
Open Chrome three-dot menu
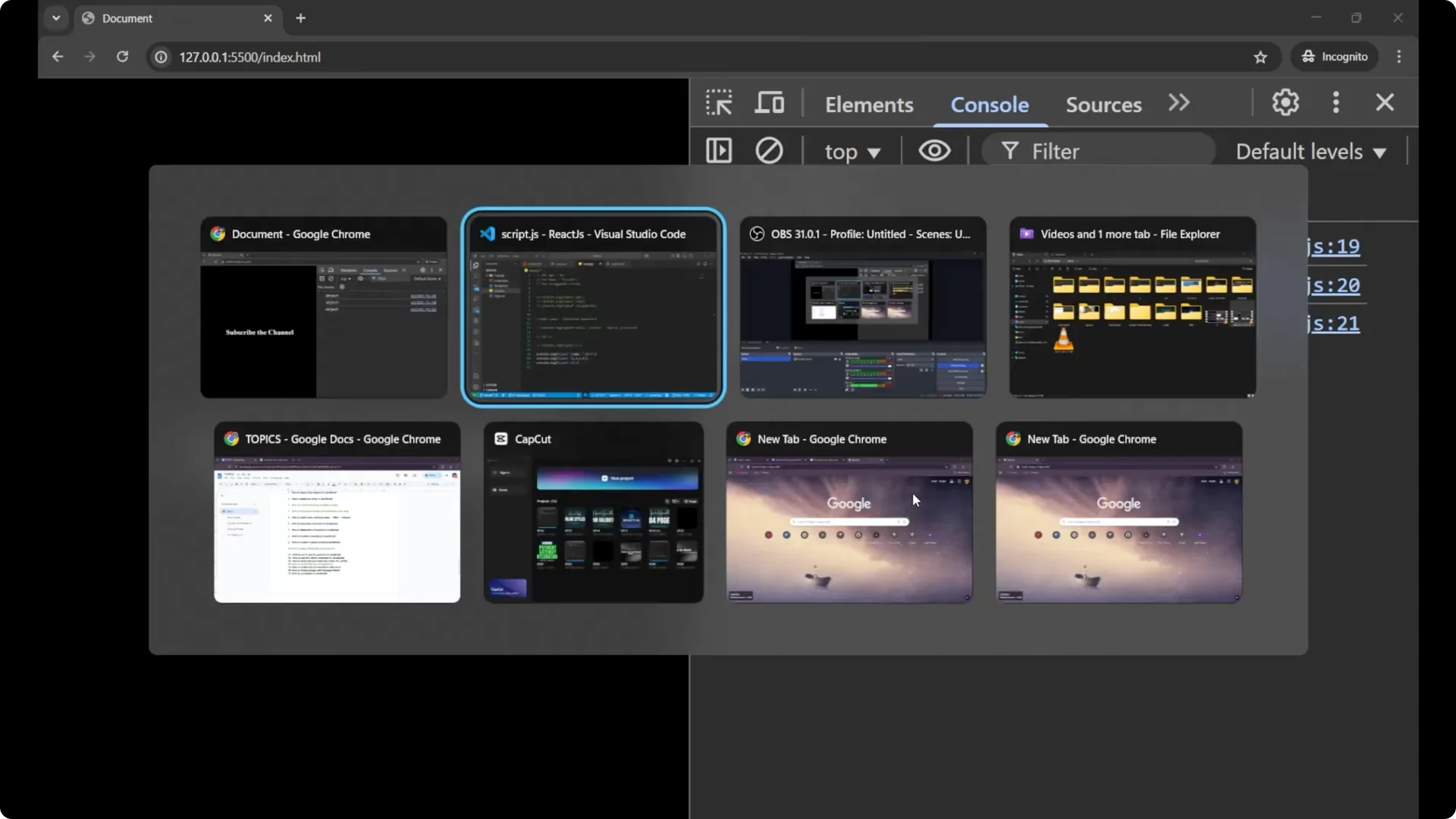(1399, 57)
